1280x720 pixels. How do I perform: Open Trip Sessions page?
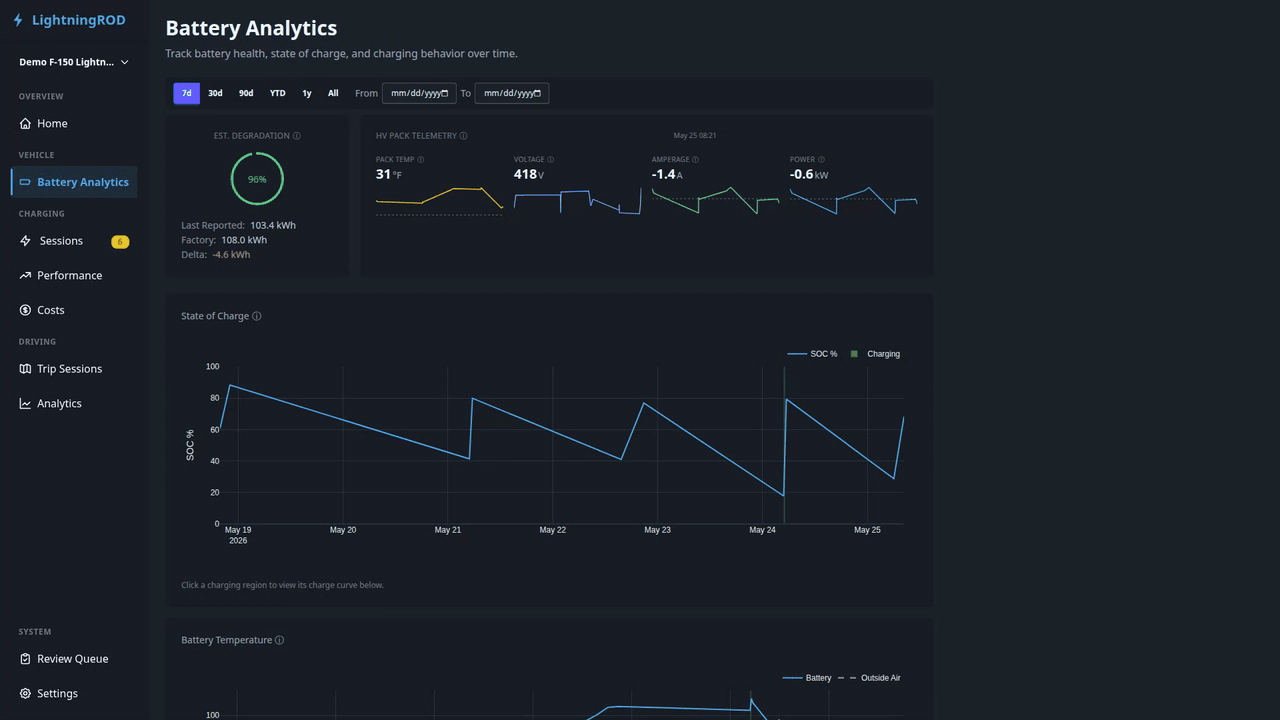(74, 369)
